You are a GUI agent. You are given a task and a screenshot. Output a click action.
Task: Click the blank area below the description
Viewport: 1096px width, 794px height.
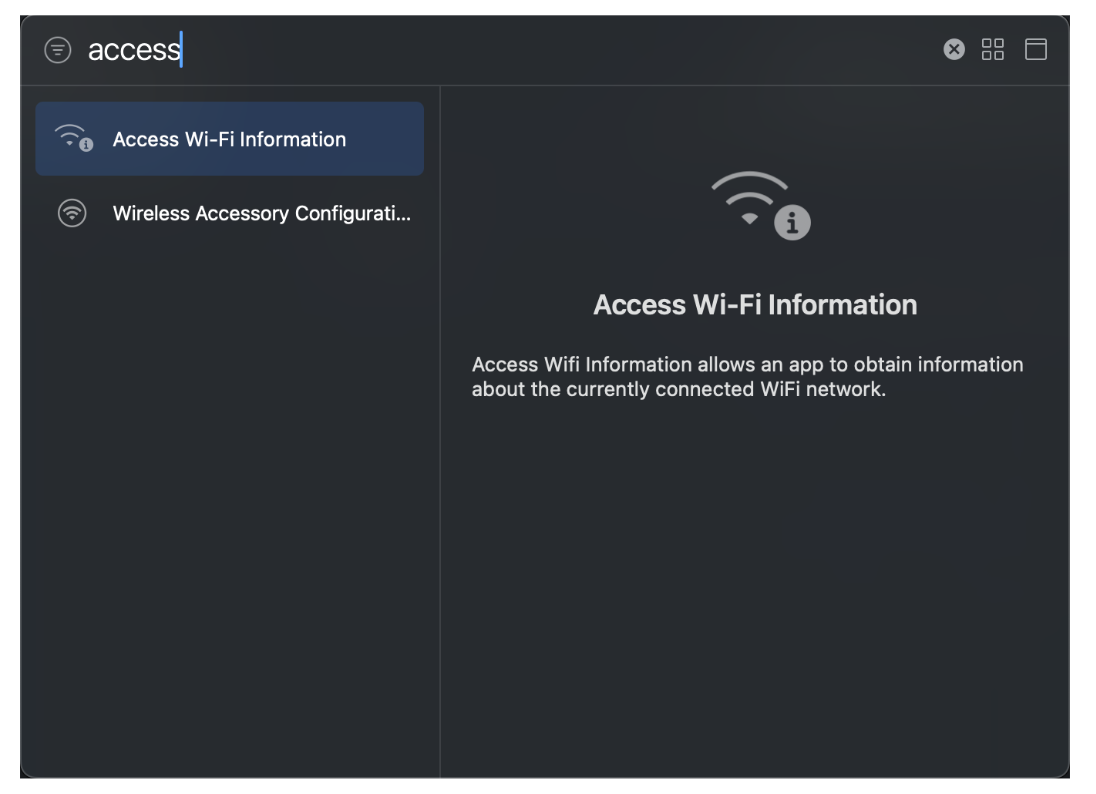point(755,580)
